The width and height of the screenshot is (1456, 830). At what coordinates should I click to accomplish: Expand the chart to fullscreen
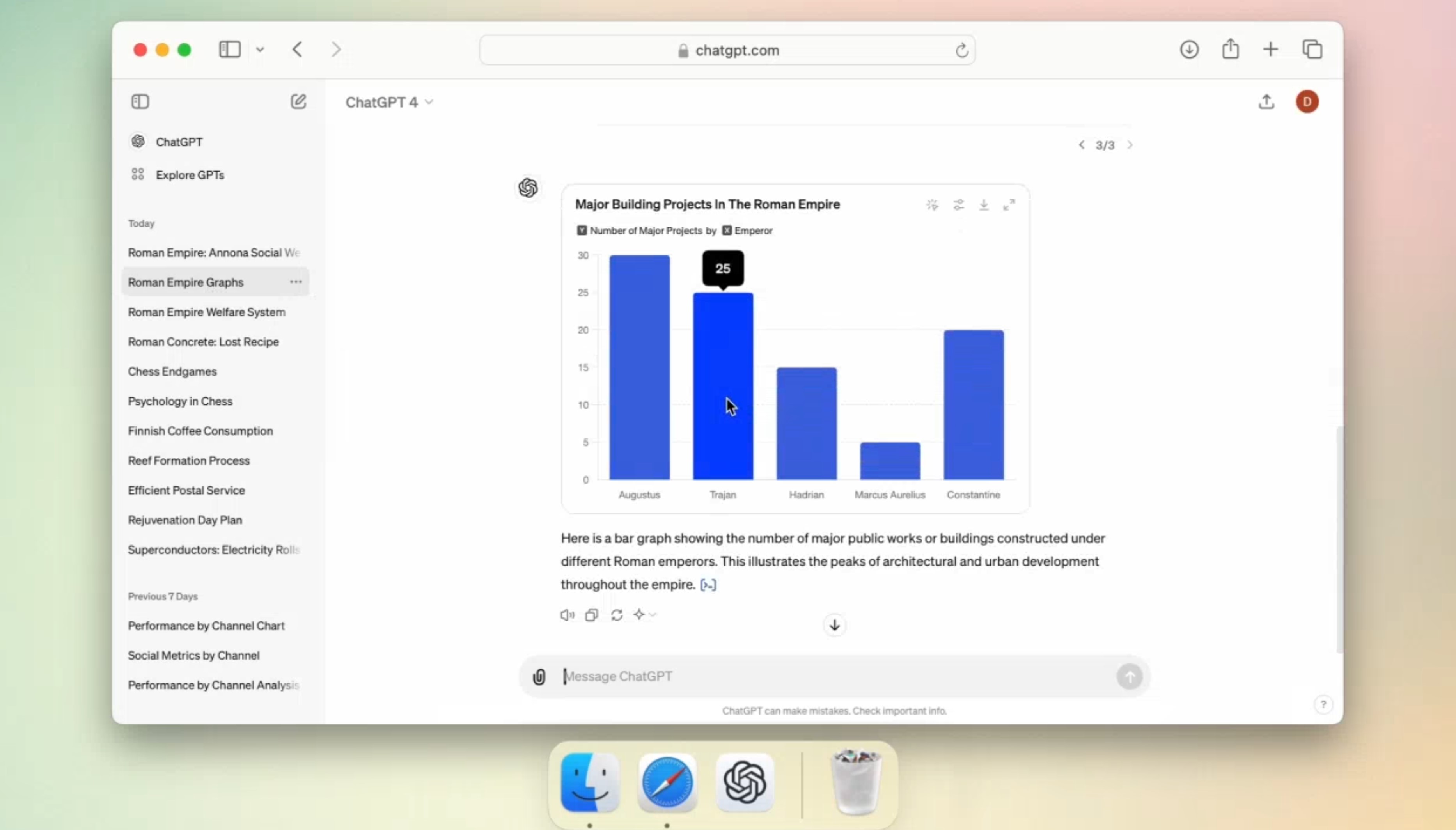(1009, 205)
